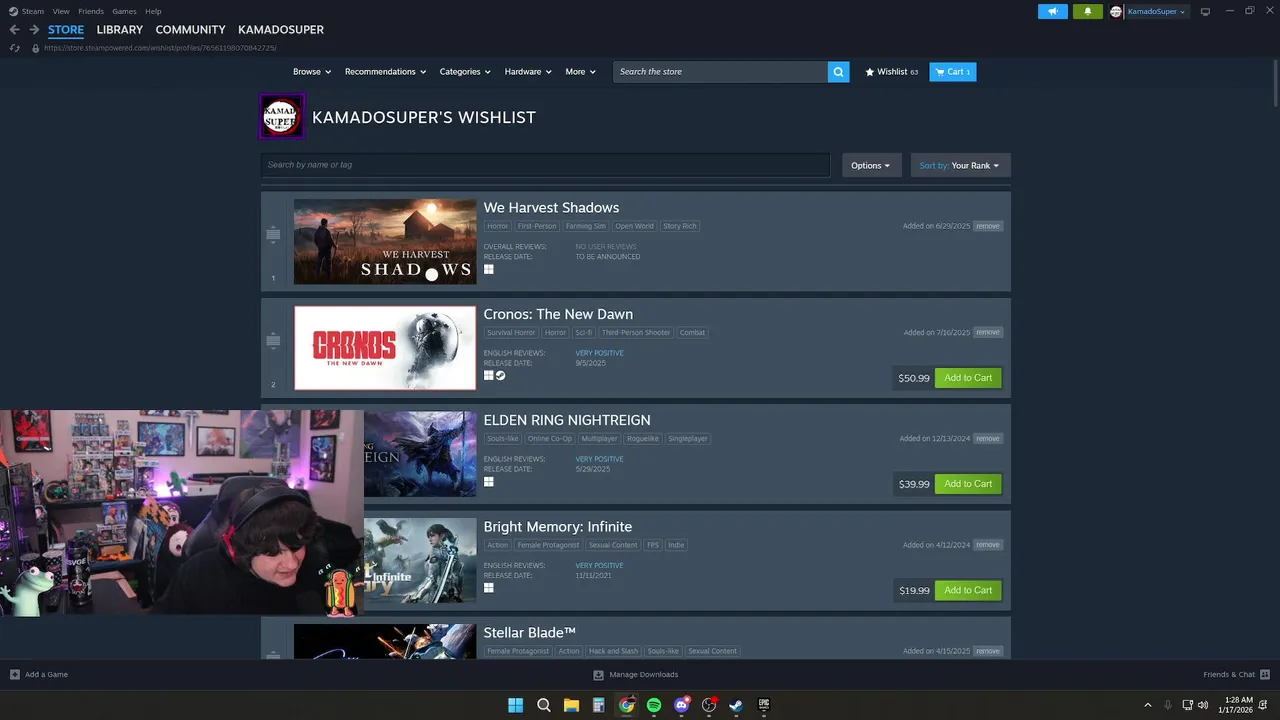The image size is (1280, 720).
Task: Open Spotify from the taskbar
Action: click(654, 705)
